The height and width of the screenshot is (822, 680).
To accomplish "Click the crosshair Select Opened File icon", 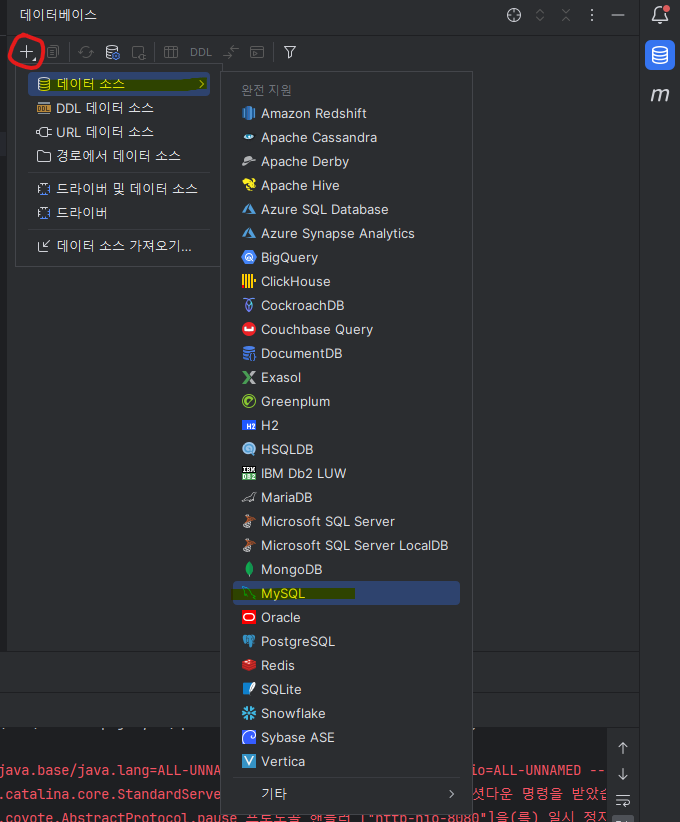I will click(x=514, y=15).
